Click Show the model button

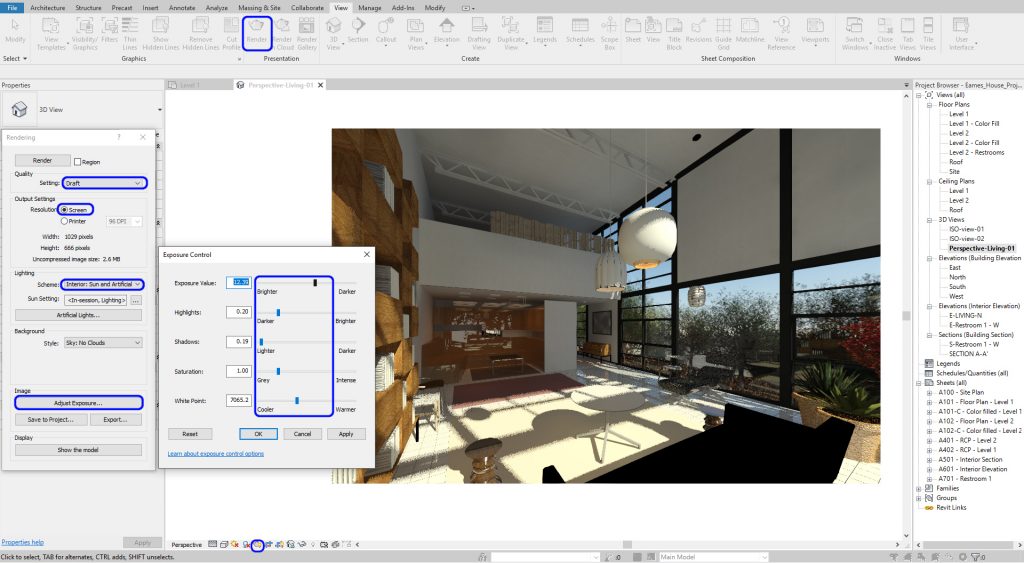click(78, 451)
